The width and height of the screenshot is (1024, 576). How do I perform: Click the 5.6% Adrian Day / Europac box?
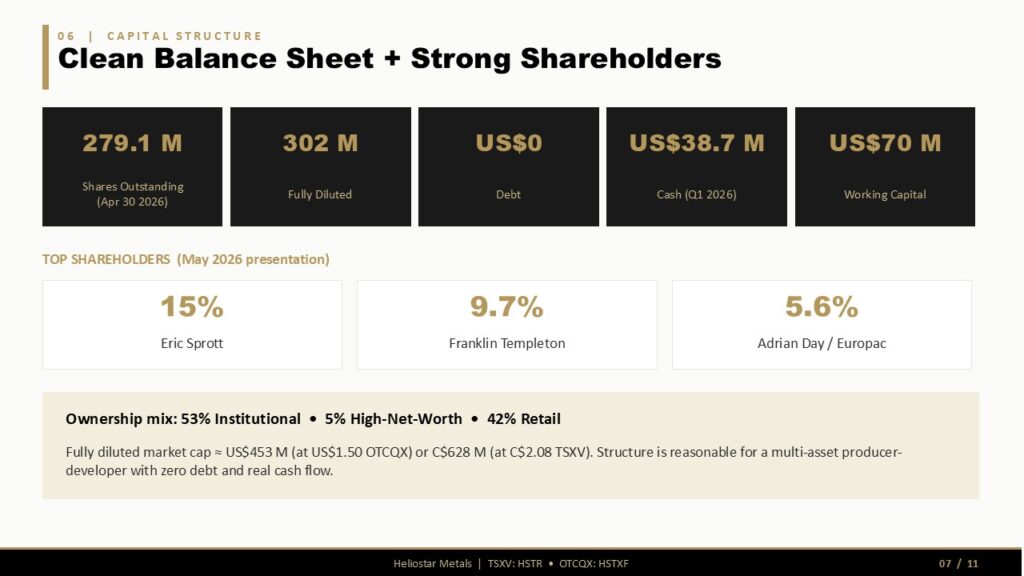coord(822,325)
